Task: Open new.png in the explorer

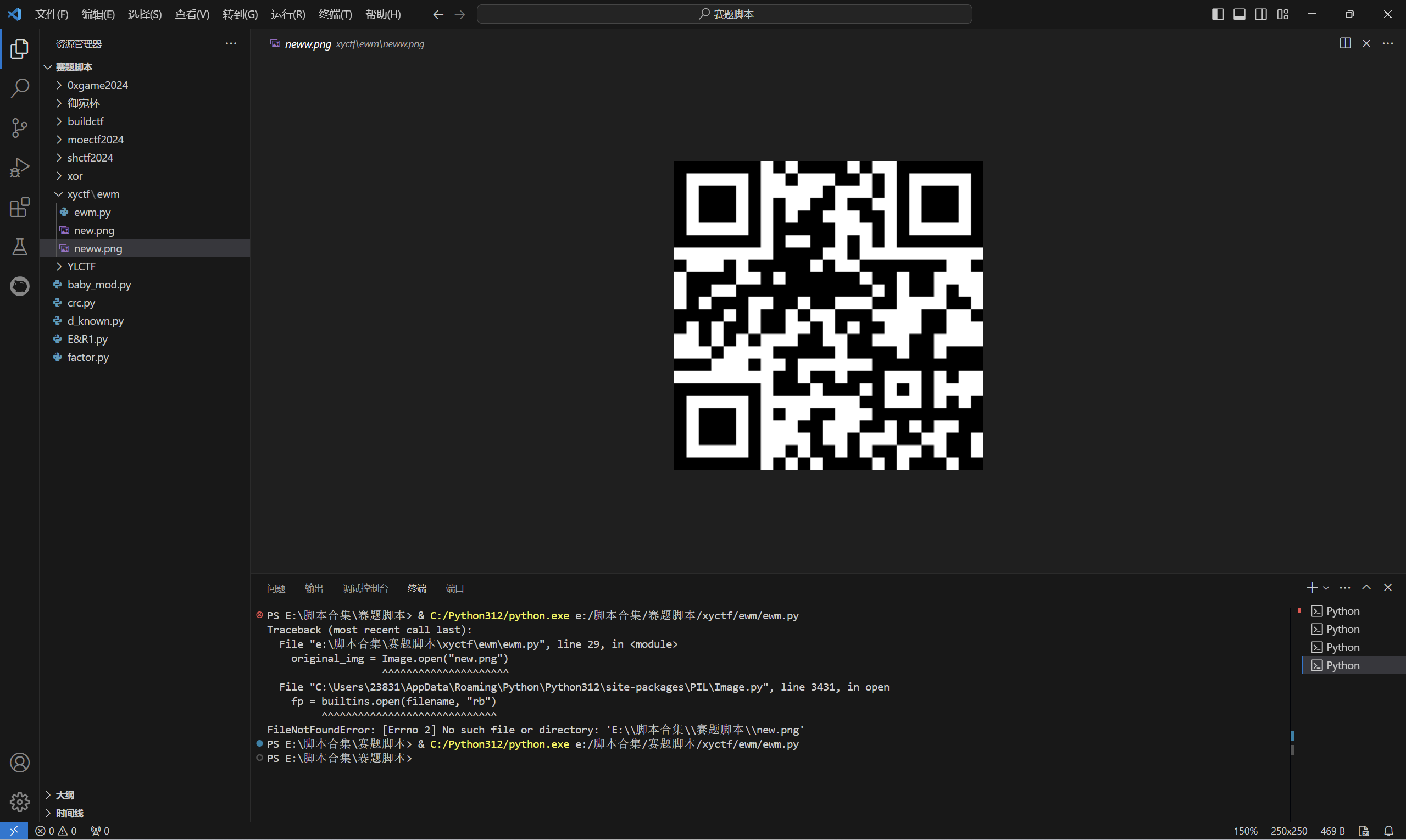Action: (x=145, y=230)
